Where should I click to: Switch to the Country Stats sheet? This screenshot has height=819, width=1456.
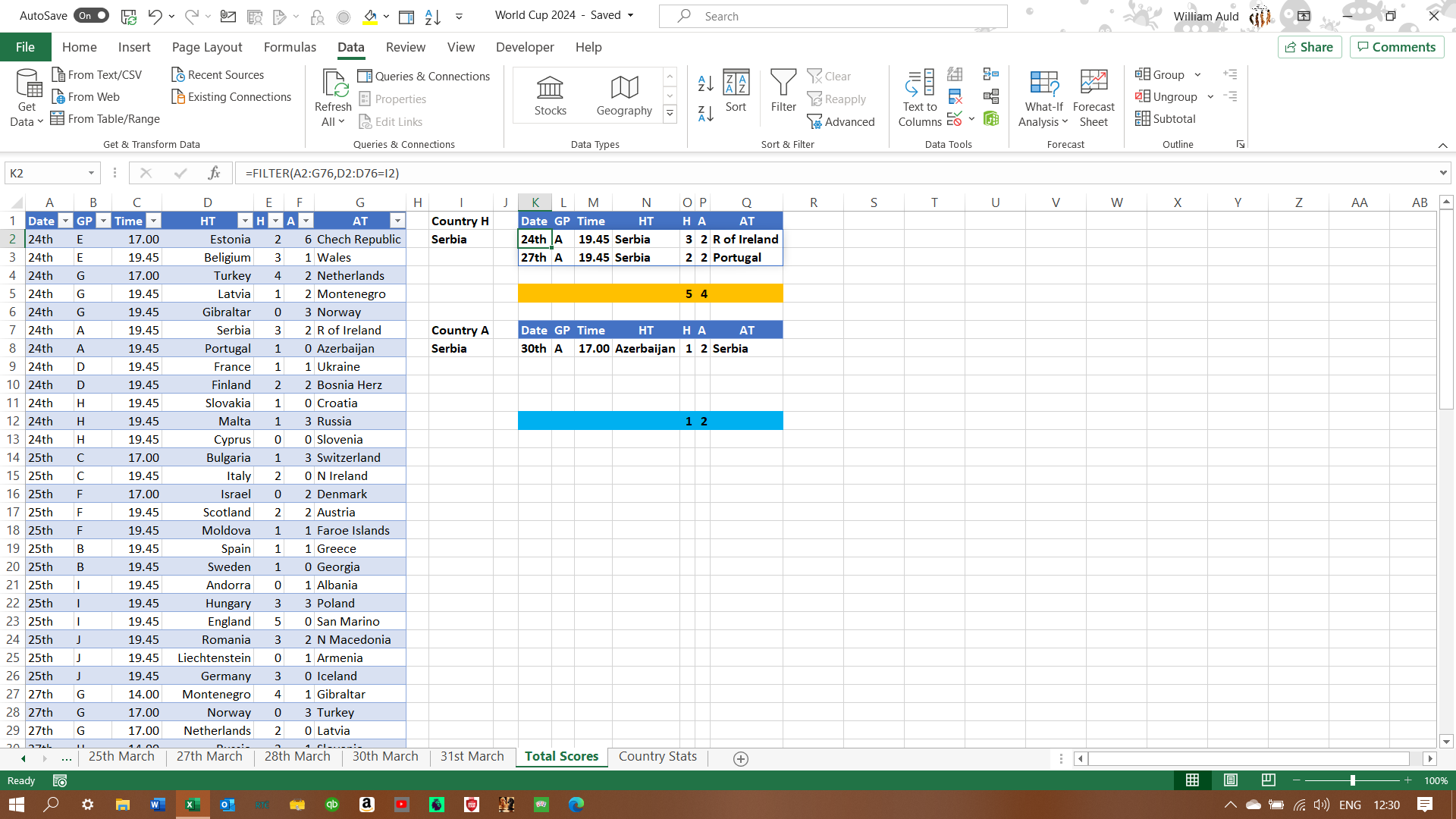click(657, 756)
